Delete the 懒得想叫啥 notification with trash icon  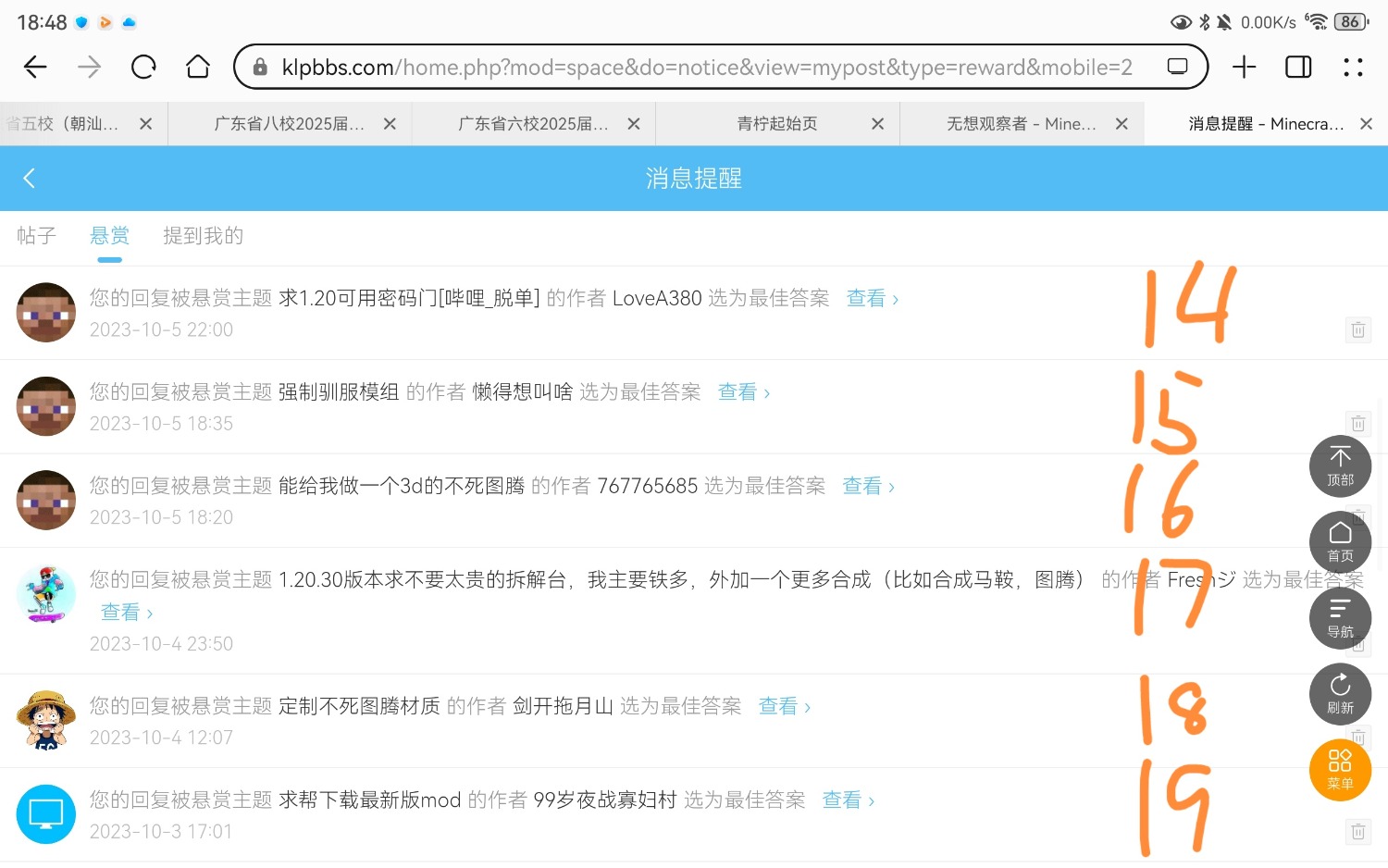pyautogui.click(x=1358, y=424)
